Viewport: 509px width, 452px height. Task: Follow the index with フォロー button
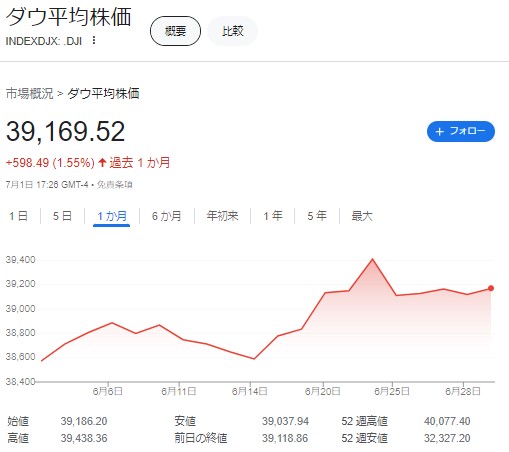click(x=461, y=131)
